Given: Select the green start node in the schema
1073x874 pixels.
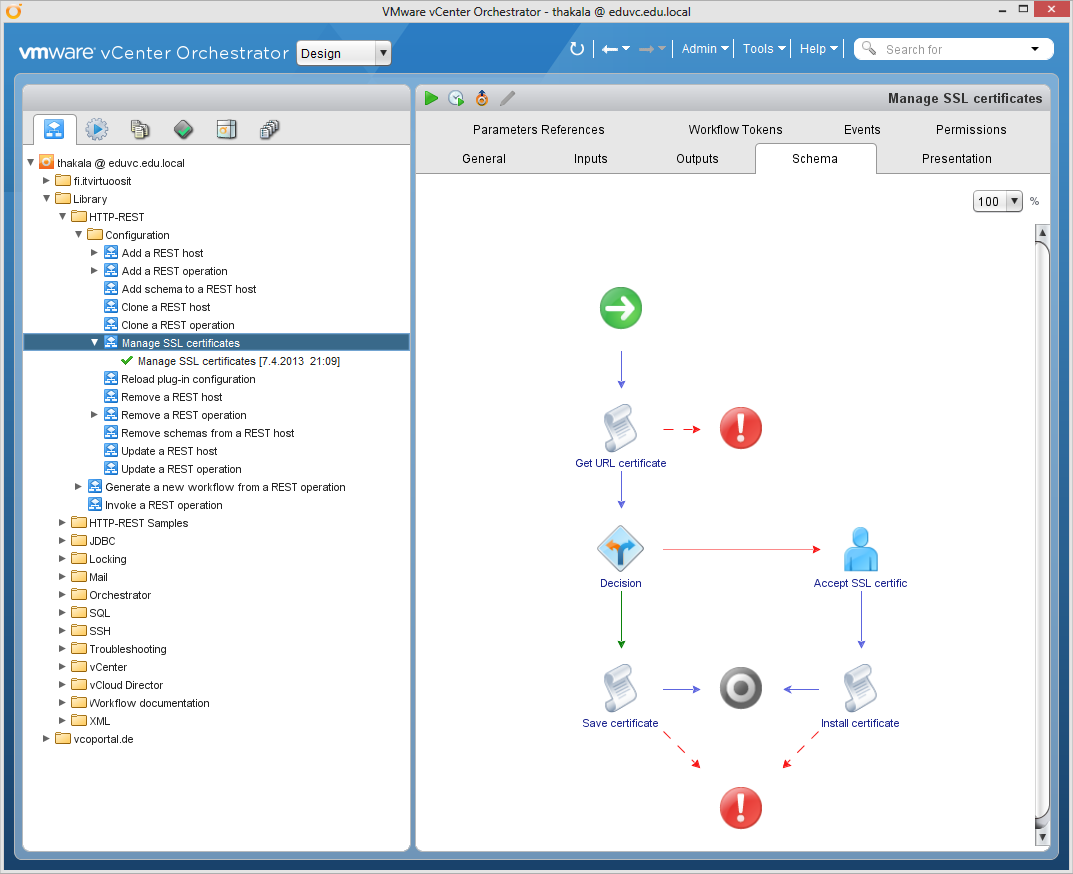Looking at the screenshot, I should 621,308.
